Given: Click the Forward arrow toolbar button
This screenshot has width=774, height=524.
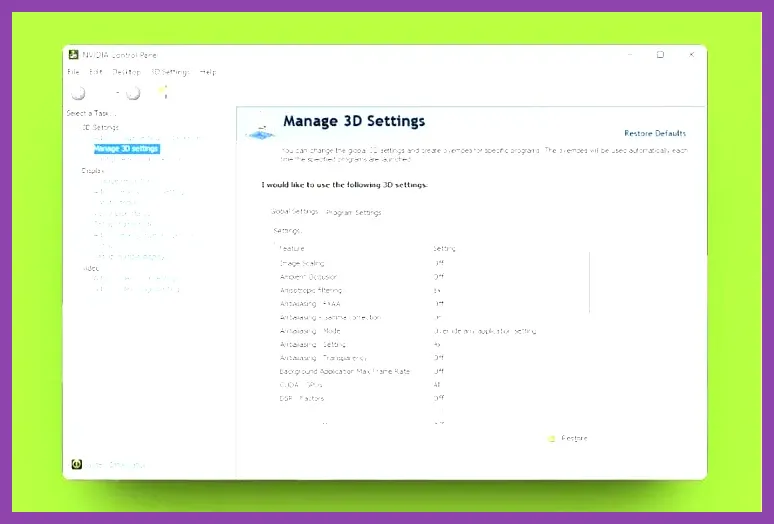Looking at the screenshot, I should pos(133,93).
